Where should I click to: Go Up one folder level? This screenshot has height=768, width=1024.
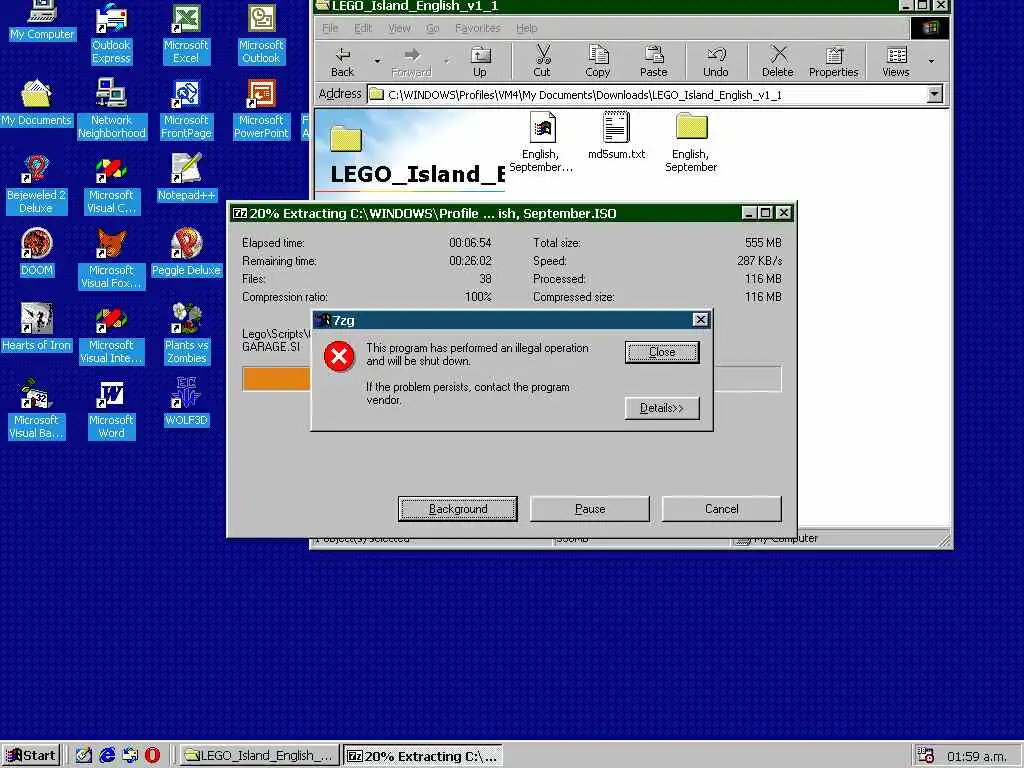pos(480,61)
